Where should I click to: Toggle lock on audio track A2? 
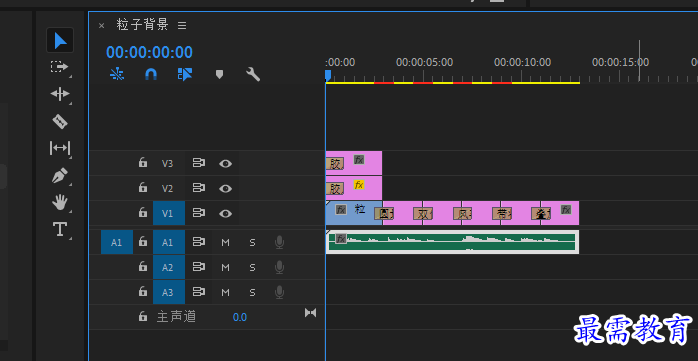(142, 267)
